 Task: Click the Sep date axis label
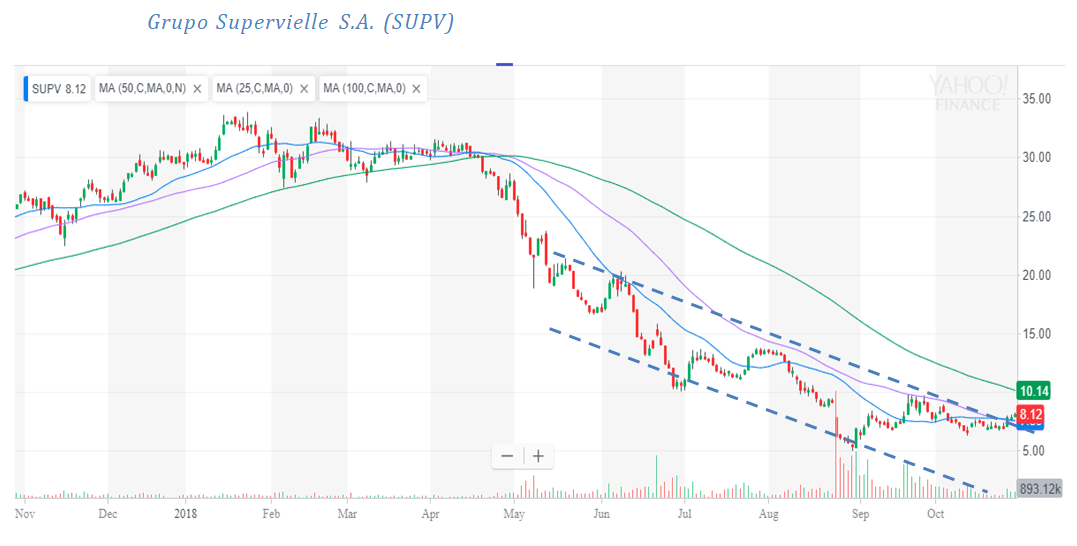(860, 514)
